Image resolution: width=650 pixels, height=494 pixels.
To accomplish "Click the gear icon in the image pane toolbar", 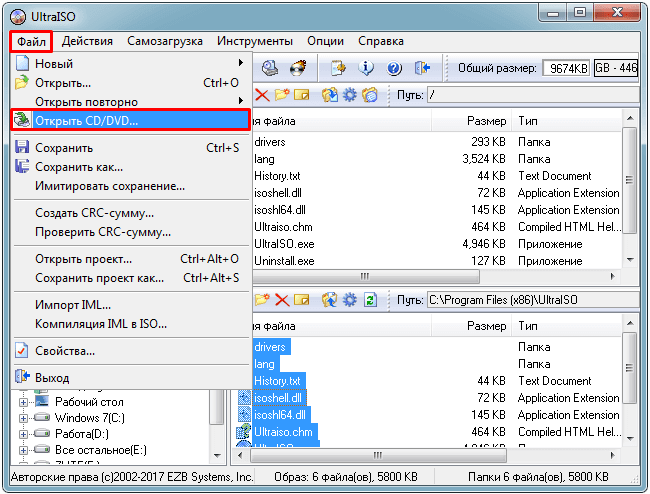I will (x=349, y=95).
